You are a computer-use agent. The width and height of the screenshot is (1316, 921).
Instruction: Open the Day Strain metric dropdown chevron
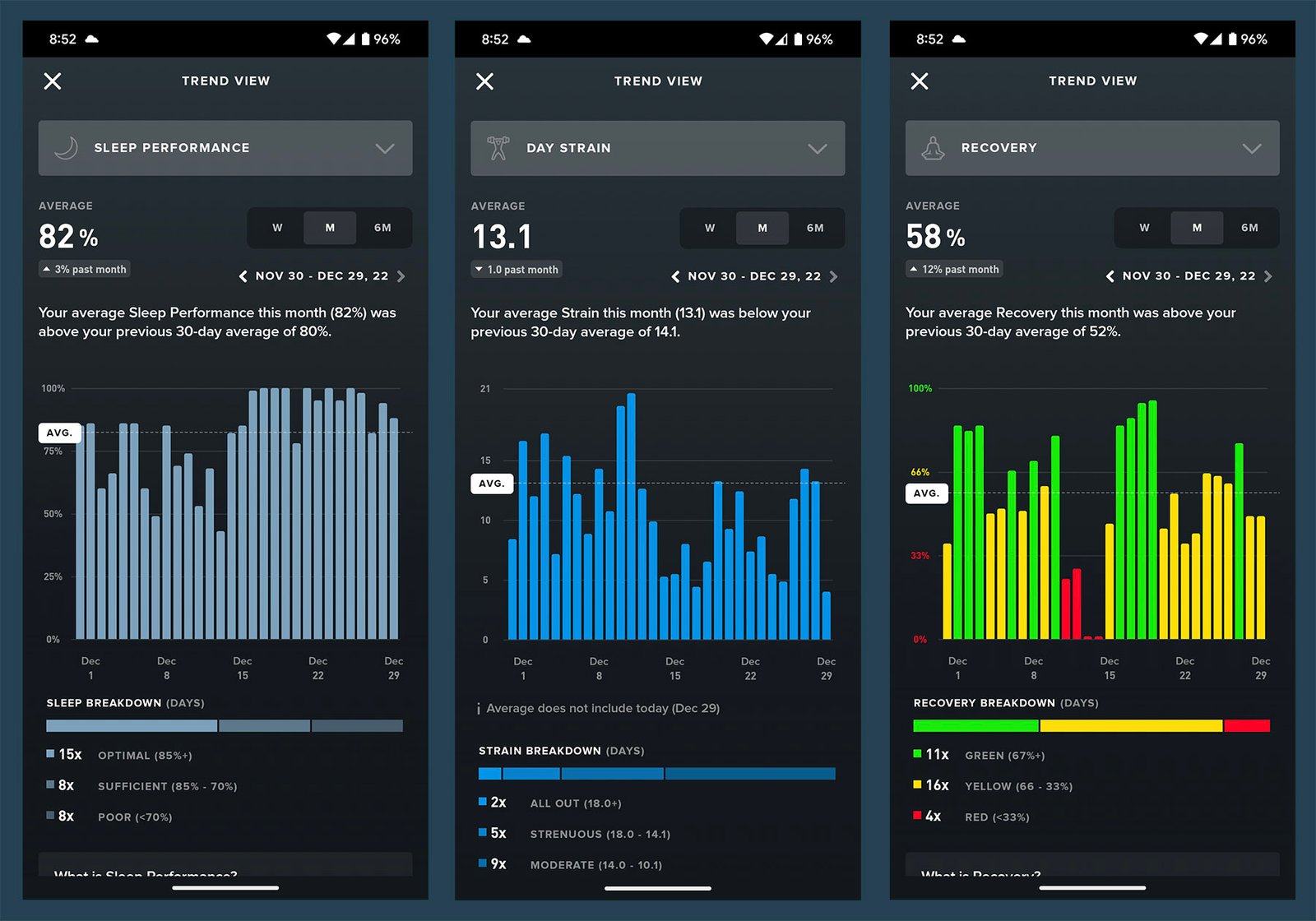point(817,148)
